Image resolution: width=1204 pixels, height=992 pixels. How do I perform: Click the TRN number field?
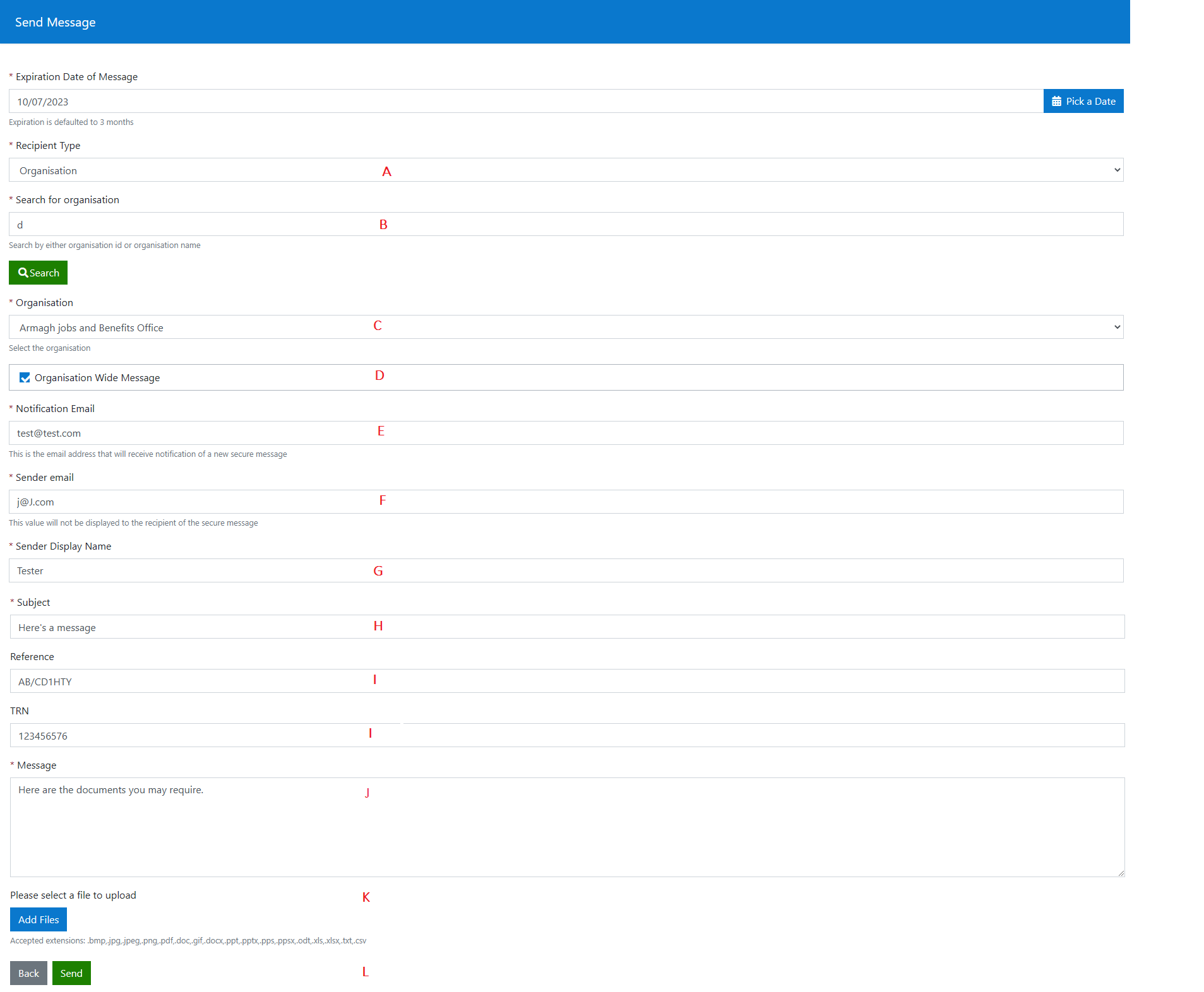click(567, 736)
